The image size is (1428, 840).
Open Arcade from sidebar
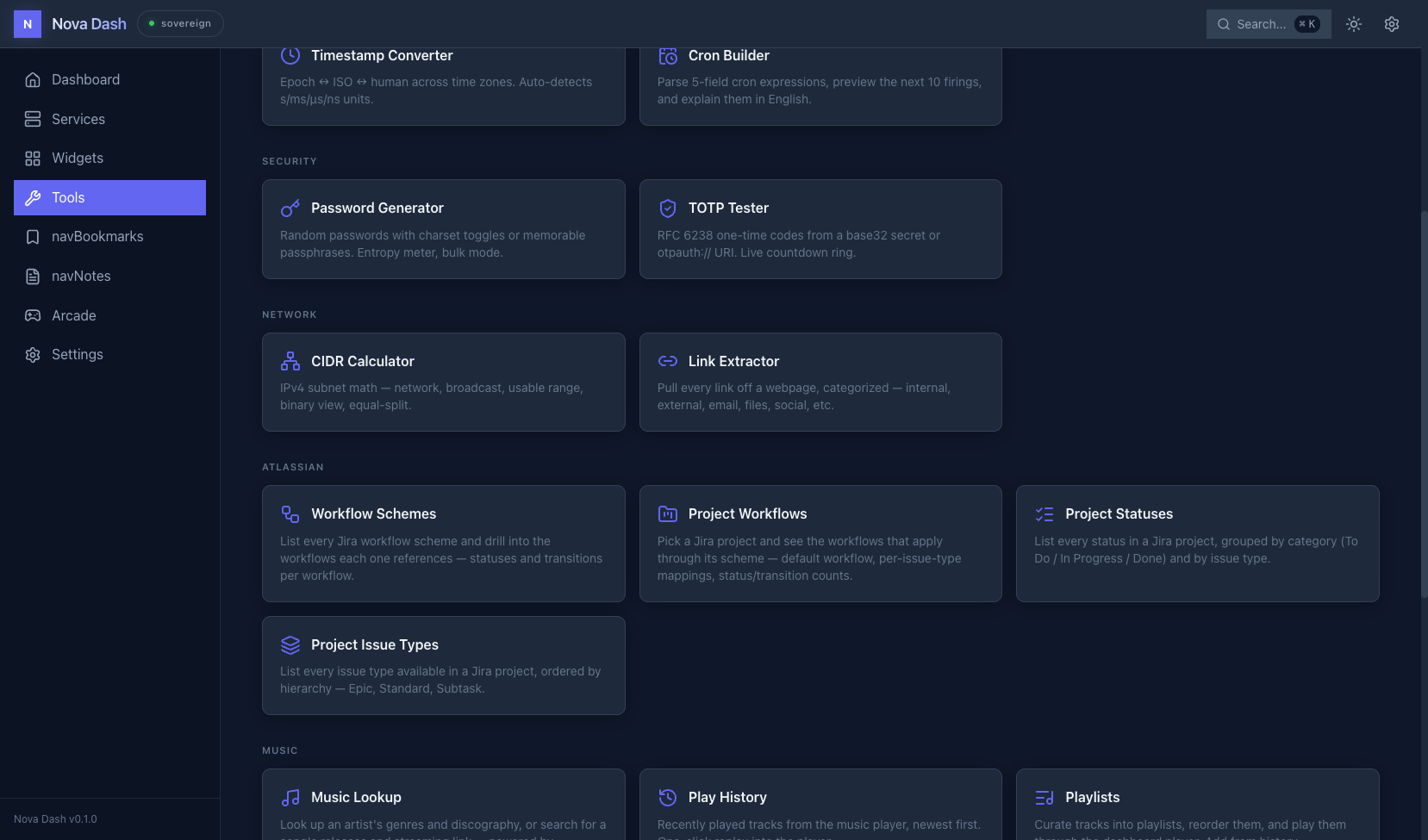[x=109, y=315]
